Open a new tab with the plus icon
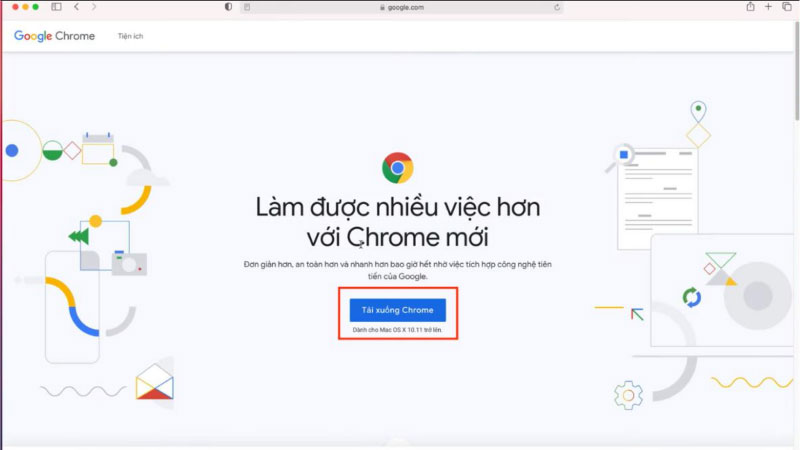The width and height of the screenshot is (800, 450). pos(768,7)
